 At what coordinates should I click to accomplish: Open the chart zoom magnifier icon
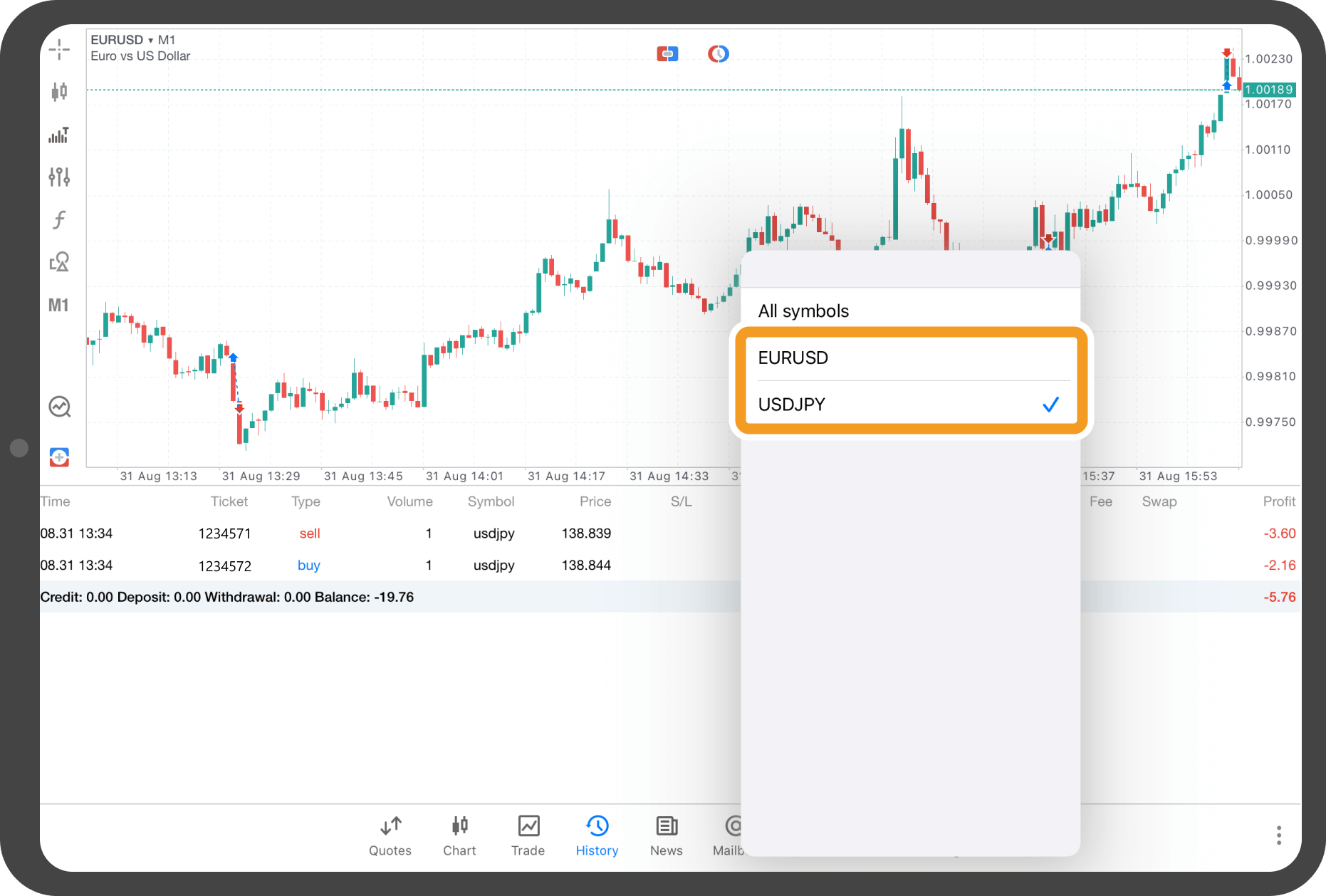point(59,407)
